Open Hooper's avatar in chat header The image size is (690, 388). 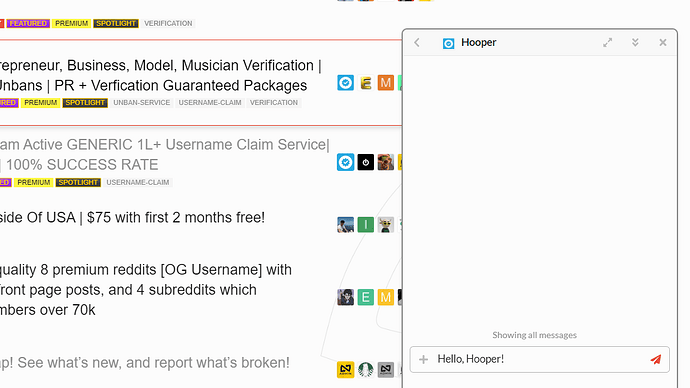(x=448, y=43)
